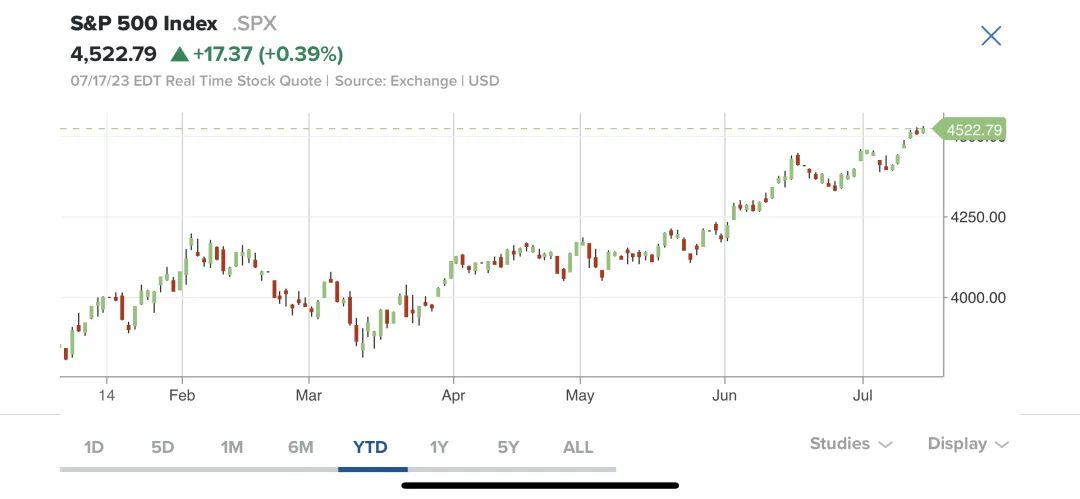Tap the .SPX ticker symbol
Screen dimensions: 1080x499
click(254, 24)
